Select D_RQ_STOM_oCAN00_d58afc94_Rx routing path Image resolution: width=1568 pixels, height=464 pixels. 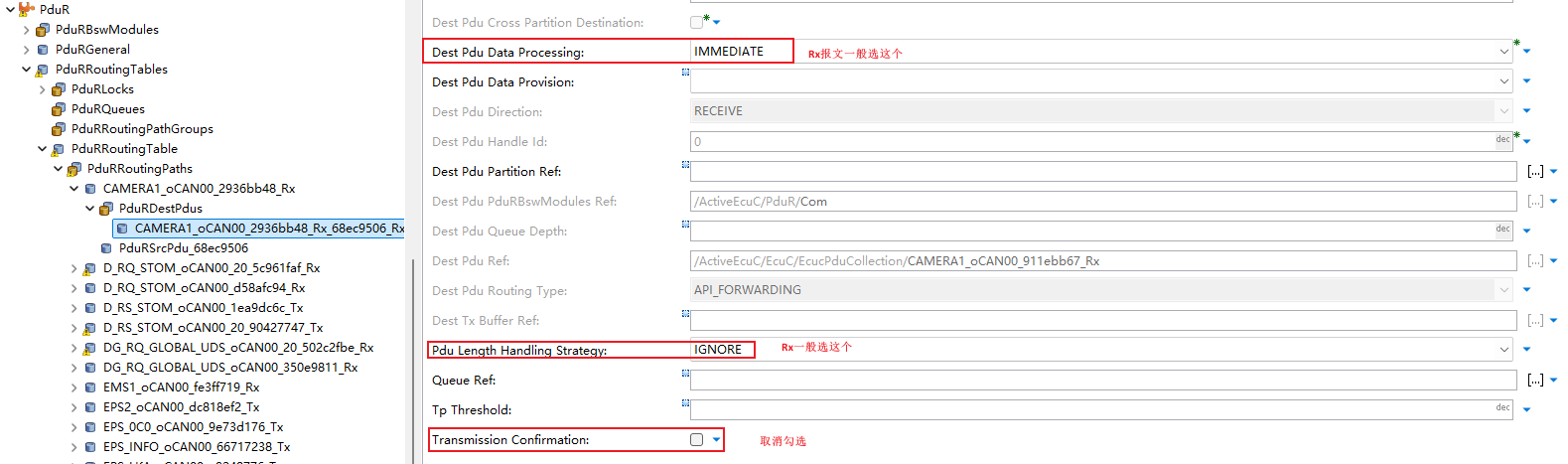coord(204,288)
